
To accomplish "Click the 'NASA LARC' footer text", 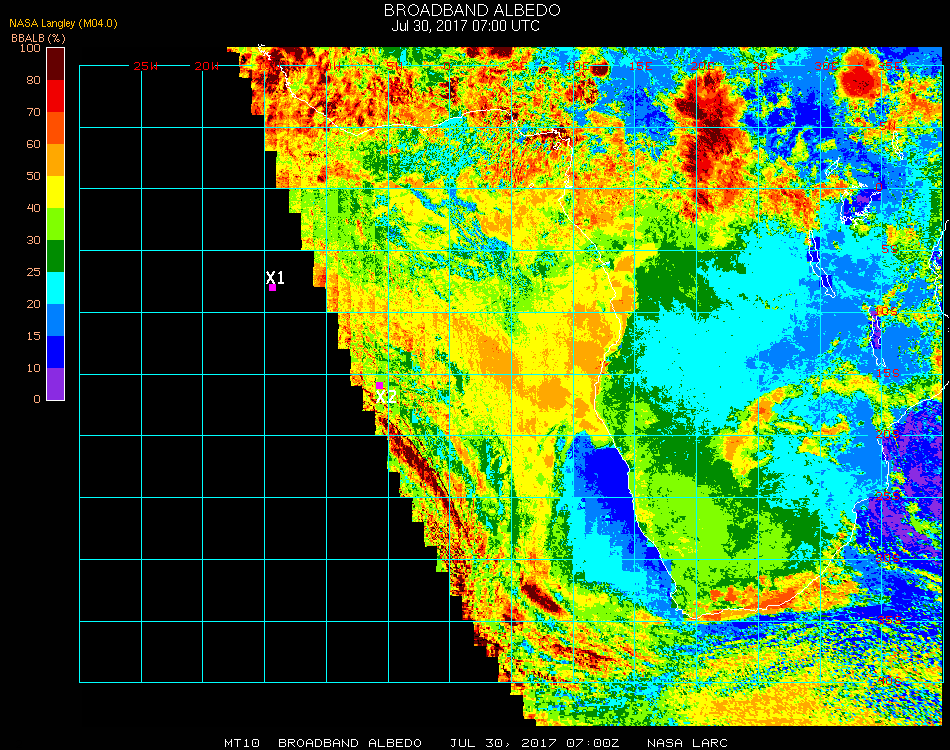I will click(x=687, y=743).
